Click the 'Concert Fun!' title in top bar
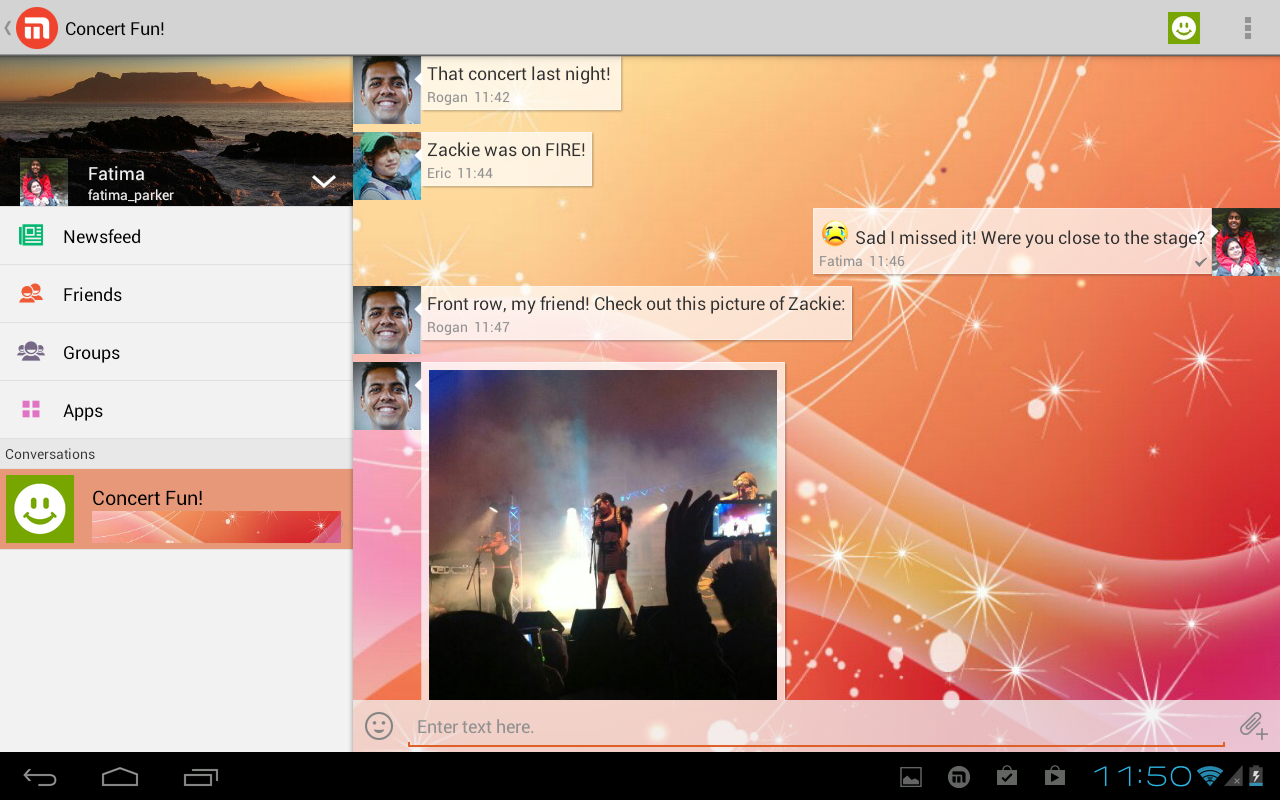This screenshot has height=800, width=1280. coord(115,29)
